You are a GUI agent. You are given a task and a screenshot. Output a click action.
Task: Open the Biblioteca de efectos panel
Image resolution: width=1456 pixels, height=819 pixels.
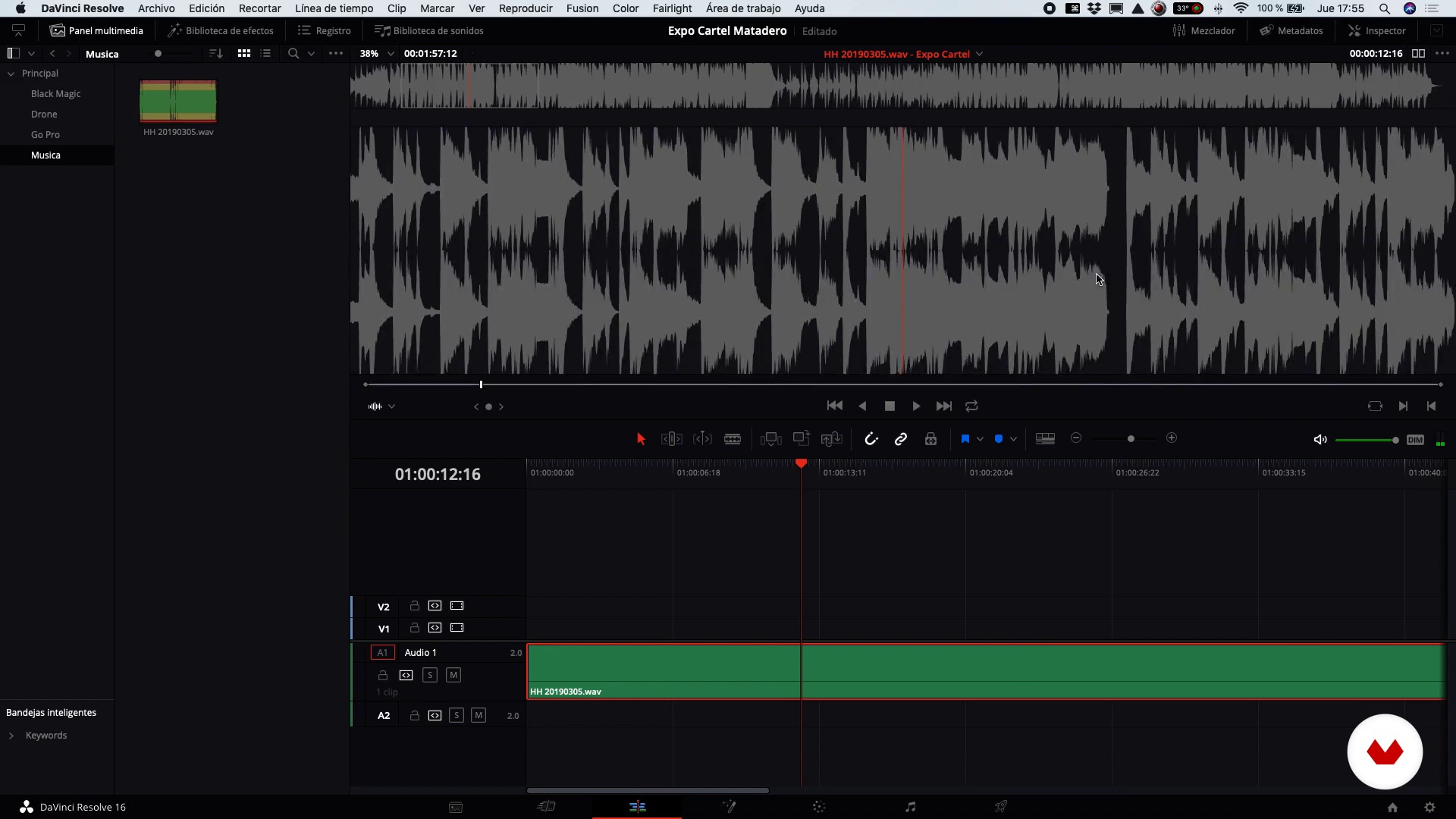pos(221,31)
